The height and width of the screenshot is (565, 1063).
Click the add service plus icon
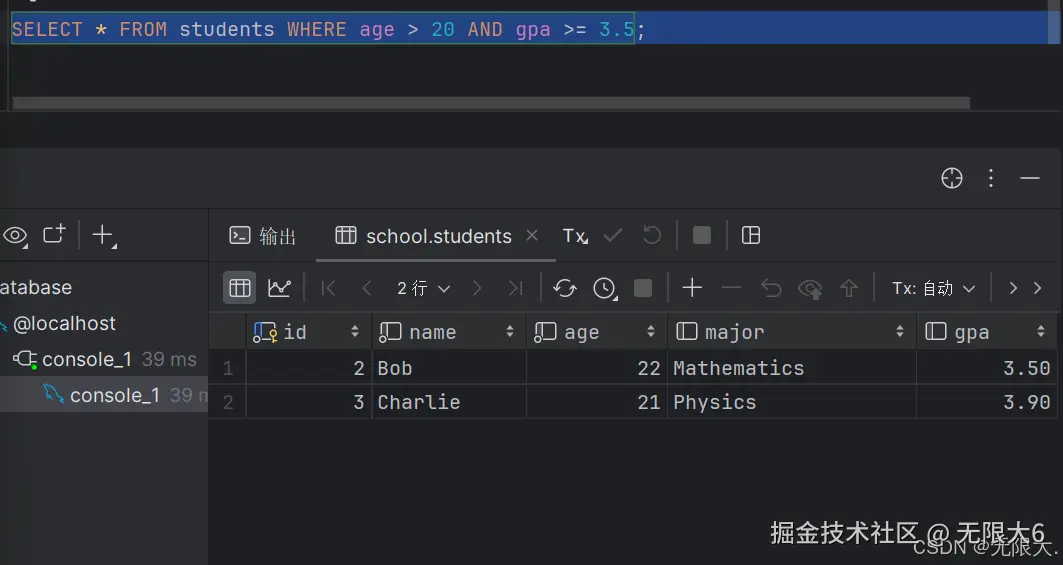coord(103,235)
